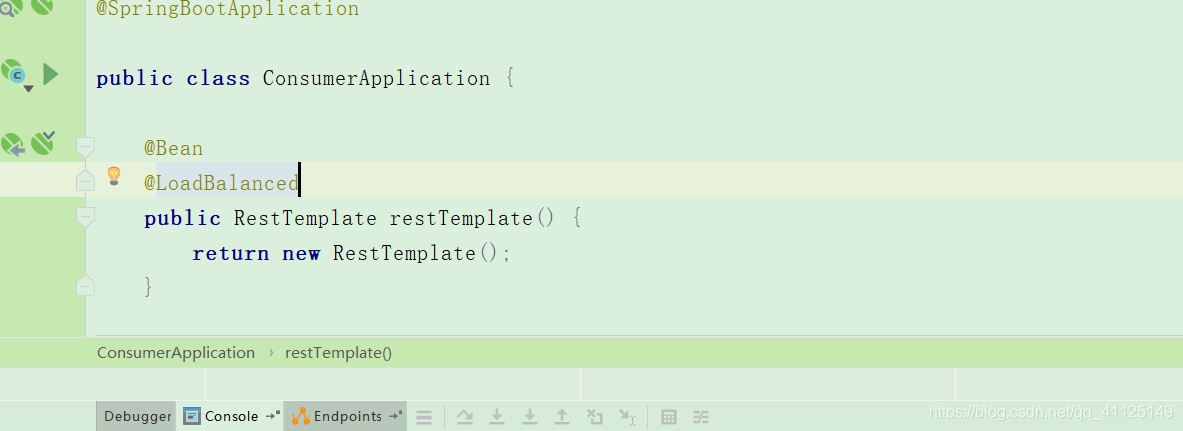Screen dimensions: 1183x431
Task: Collapse the @Bean annotation fold marker
Action: tap(85, 148)
